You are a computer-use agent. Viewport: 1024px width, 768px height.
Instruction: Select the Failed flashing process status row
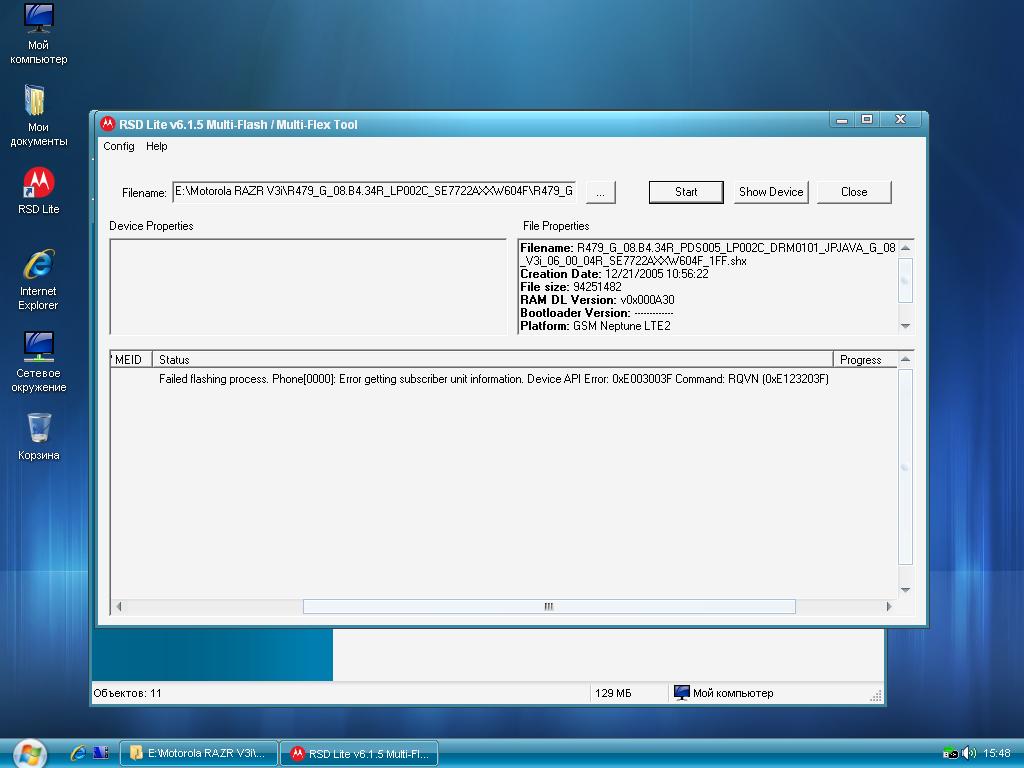[x=494, y=379]
